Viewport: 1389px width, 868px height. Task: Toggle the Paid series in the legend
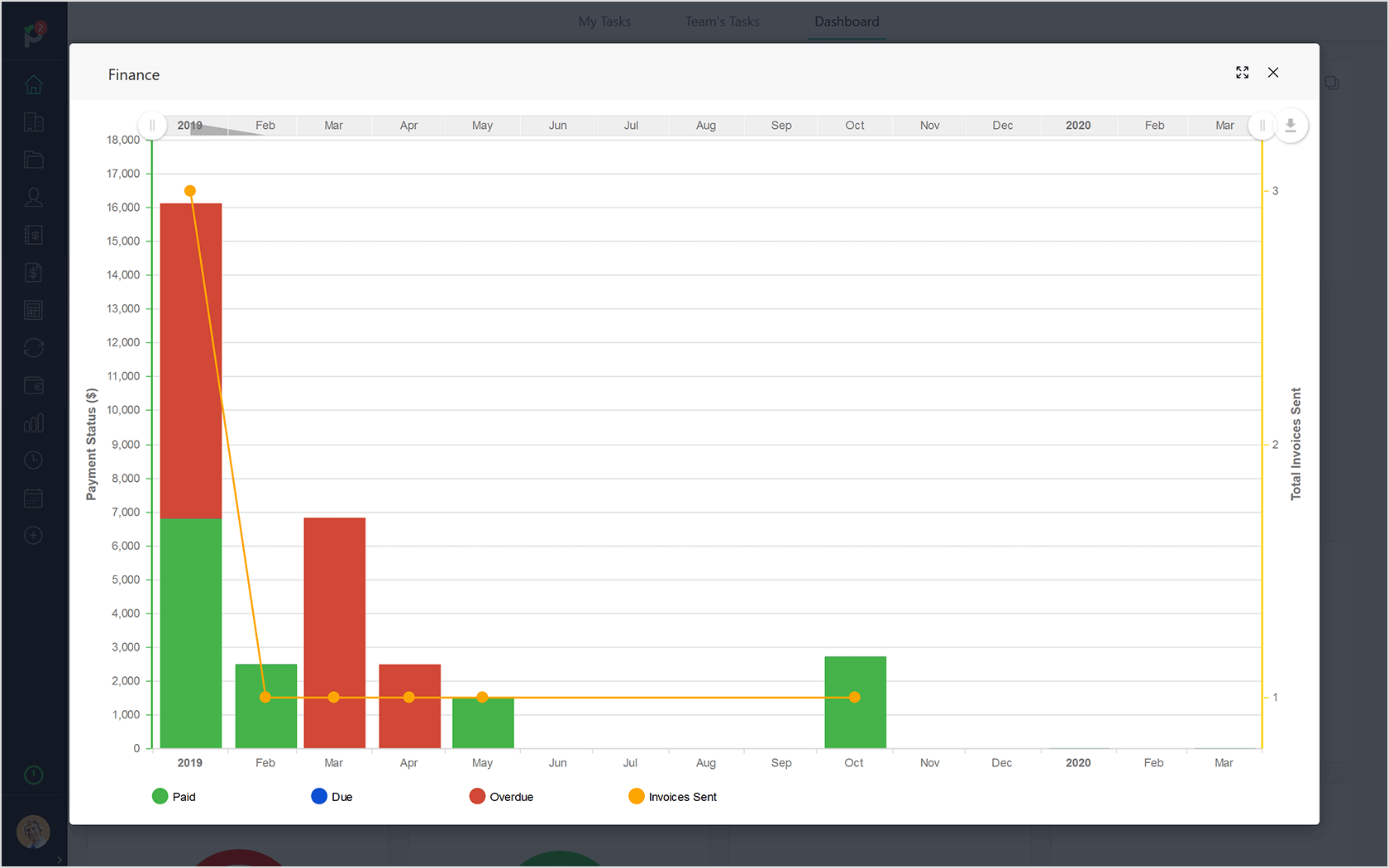[174, 796]
